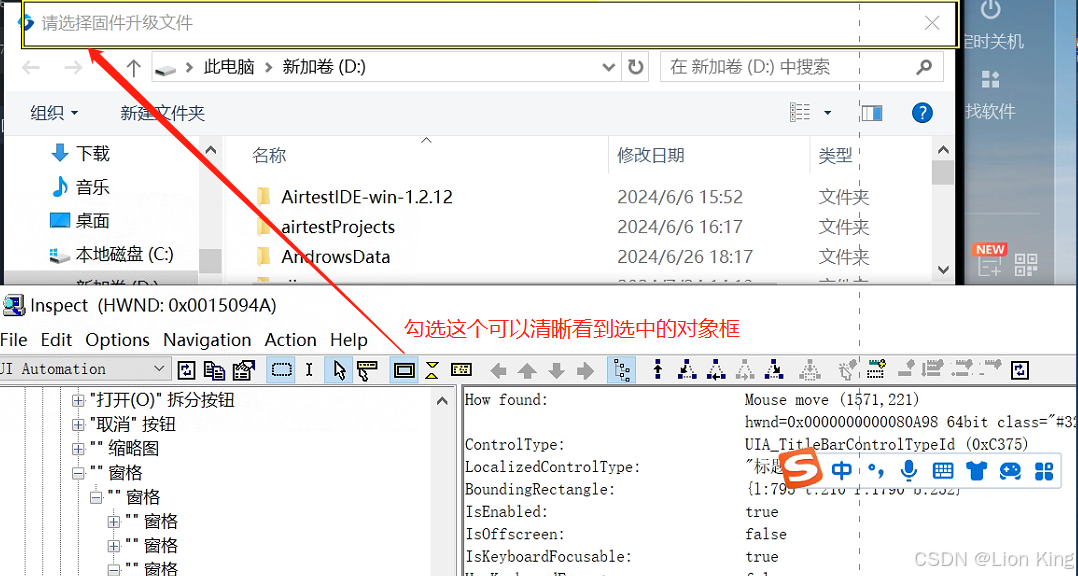The height and width of the screenshot is (576, 1078).
Task: Open the address bar history dropdown
Action: [608, 67]
